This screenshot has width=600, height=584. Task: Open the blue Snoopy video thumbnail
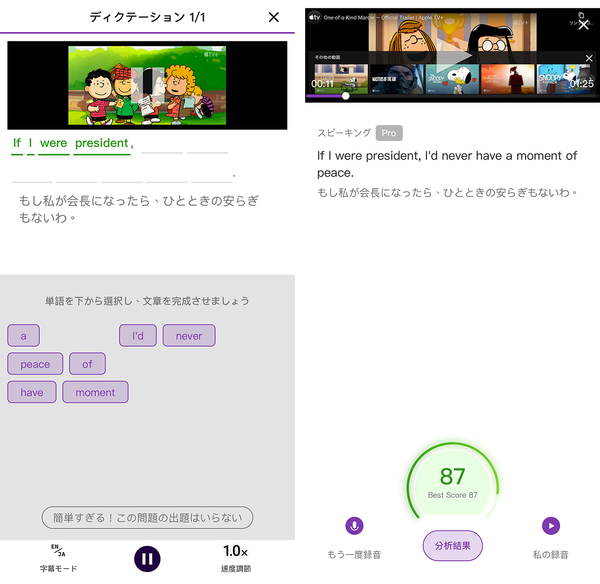pyautogui.click(x=563, y=79)
